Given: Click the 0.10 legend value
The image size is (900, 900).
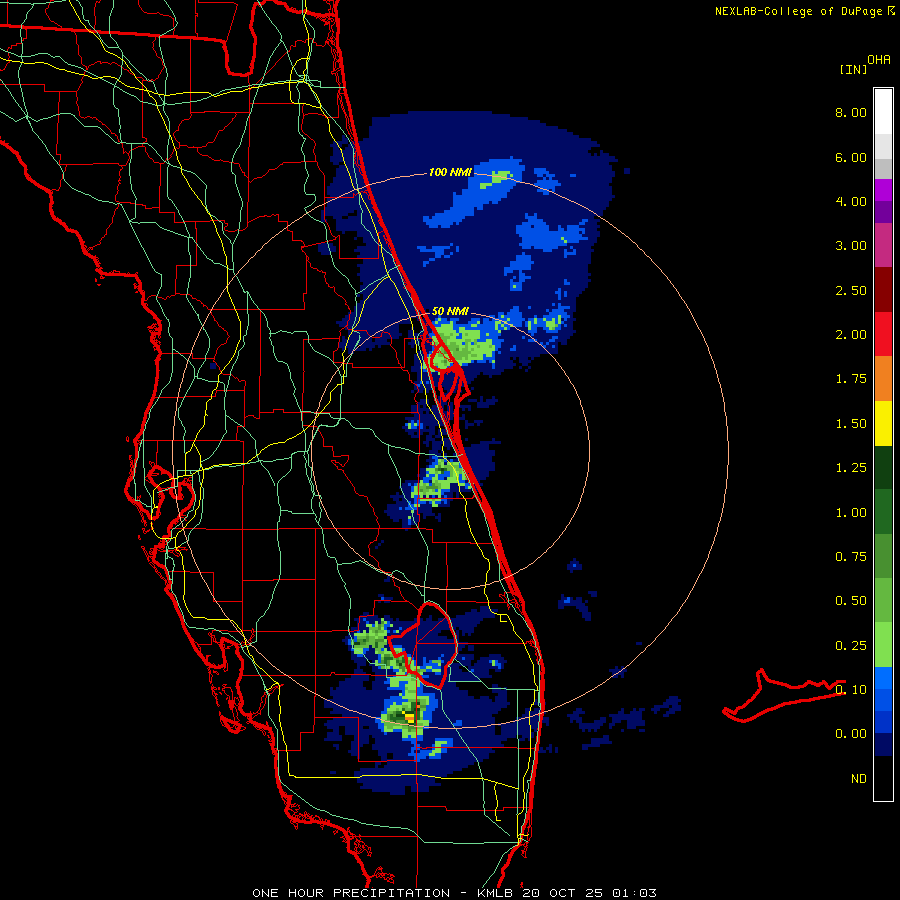Looking at the screenshot, I should (x=851, y=690).
